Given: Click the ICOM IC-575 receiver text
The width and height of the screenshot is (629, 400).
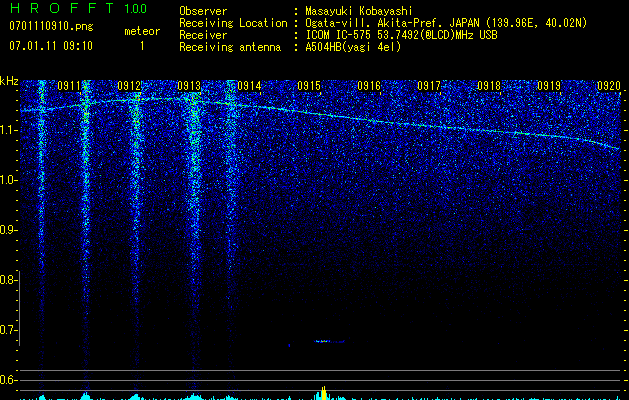Looking at the screenshot, I should pos(401,35).
